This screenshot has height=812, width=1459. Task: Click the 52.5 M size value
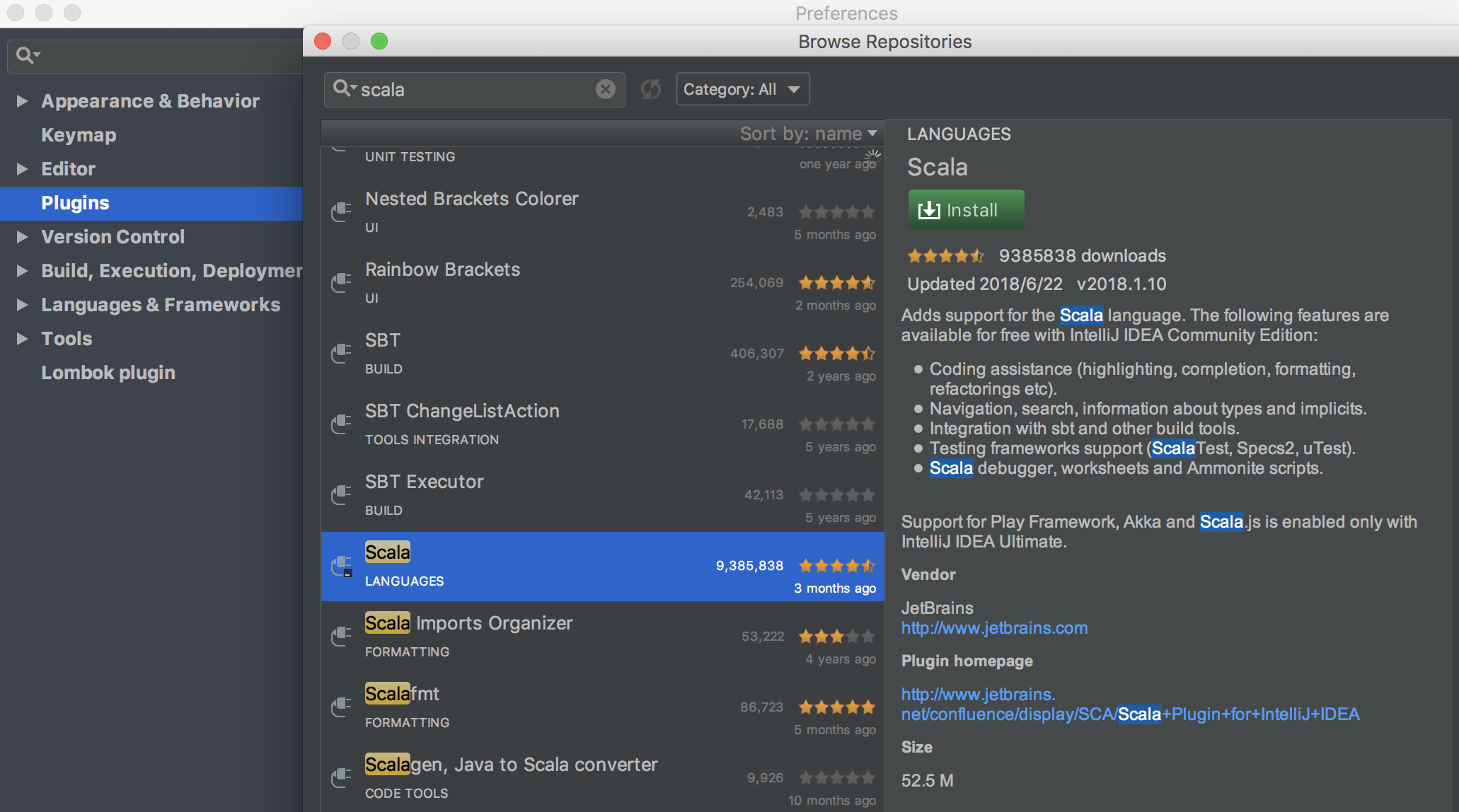[927, 780]
